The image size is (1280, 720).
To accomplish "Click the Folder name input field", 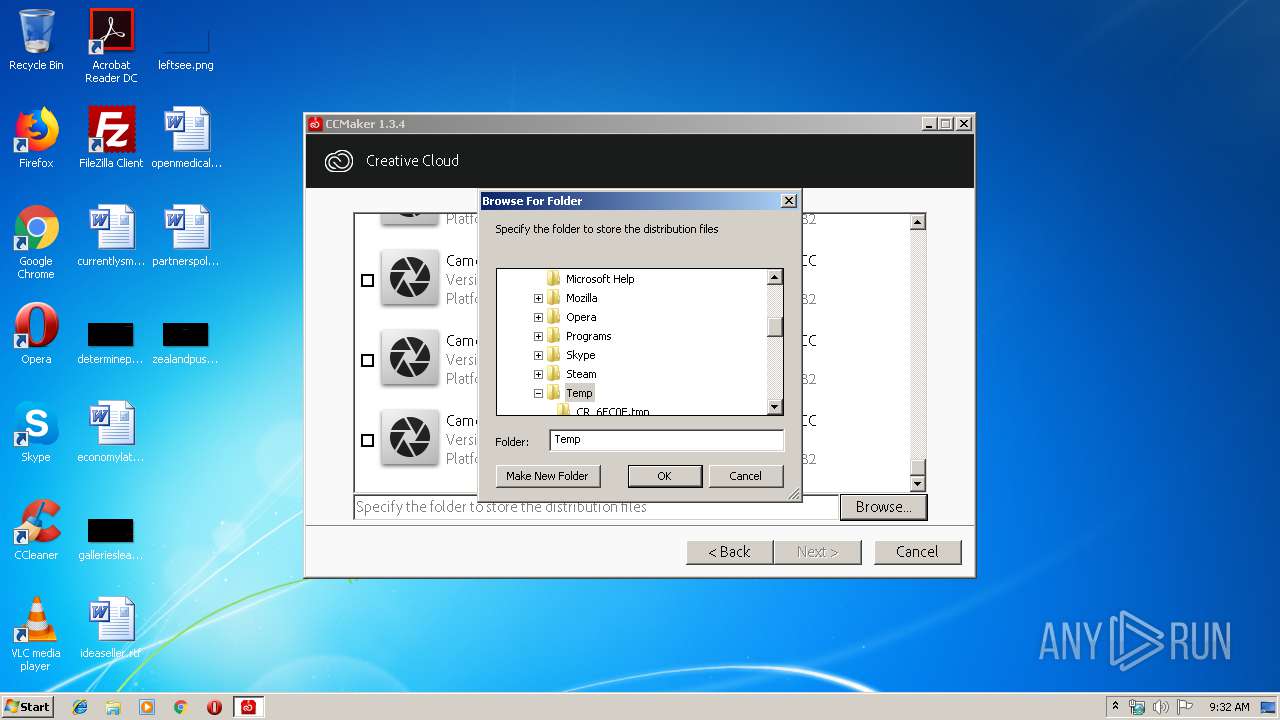I will [666, 440].
